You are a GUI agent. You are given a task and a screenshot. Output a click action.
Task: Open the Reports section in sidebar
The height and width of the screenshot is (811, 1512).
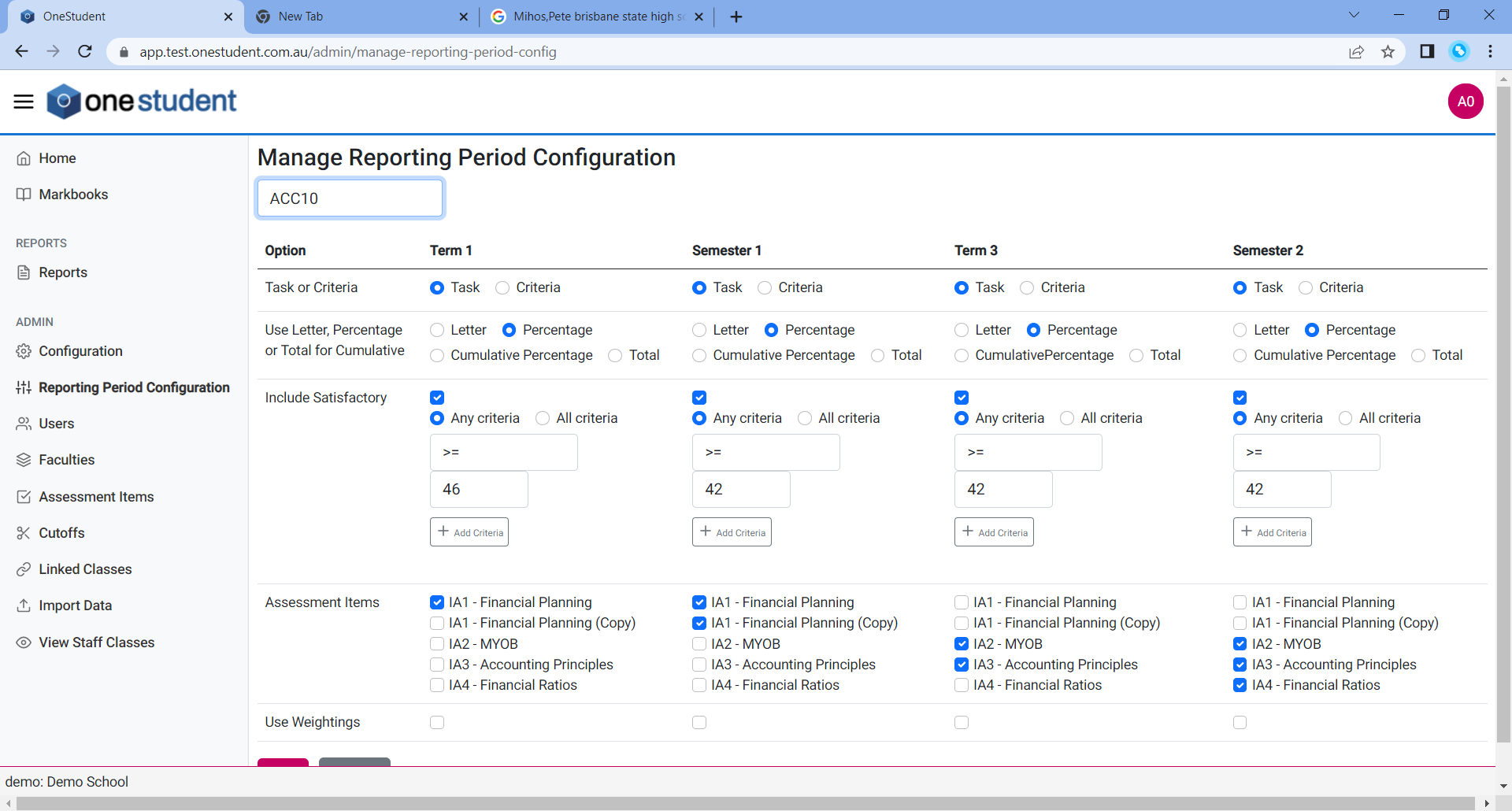coord(63,272)
